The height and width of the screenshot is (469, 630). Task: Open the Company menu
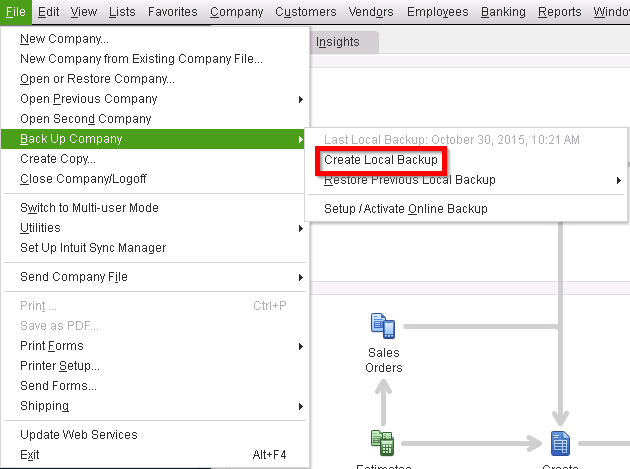tap(236, 12)
